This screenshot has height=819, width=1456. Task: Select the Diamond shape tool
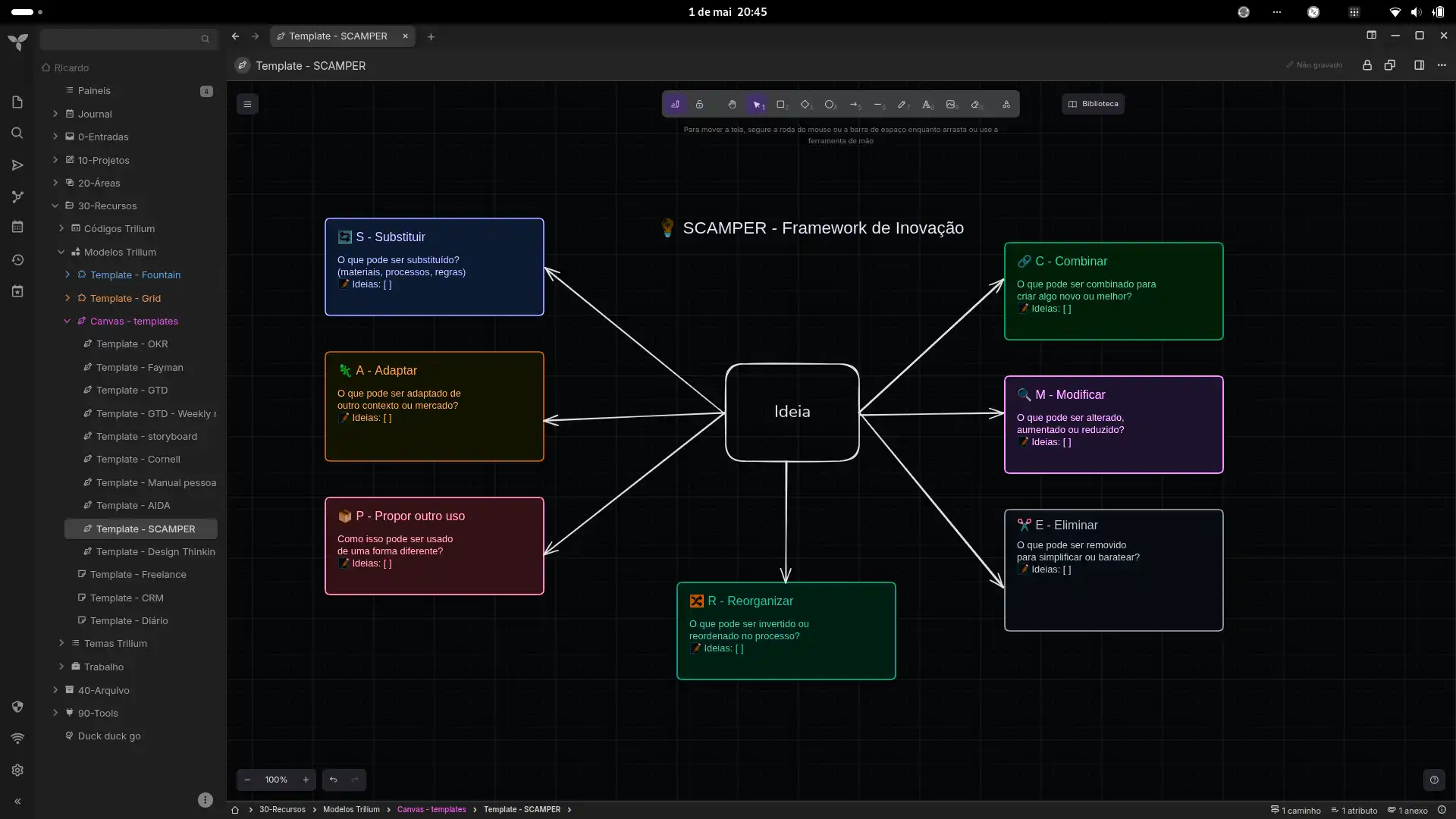click(806, 105)
